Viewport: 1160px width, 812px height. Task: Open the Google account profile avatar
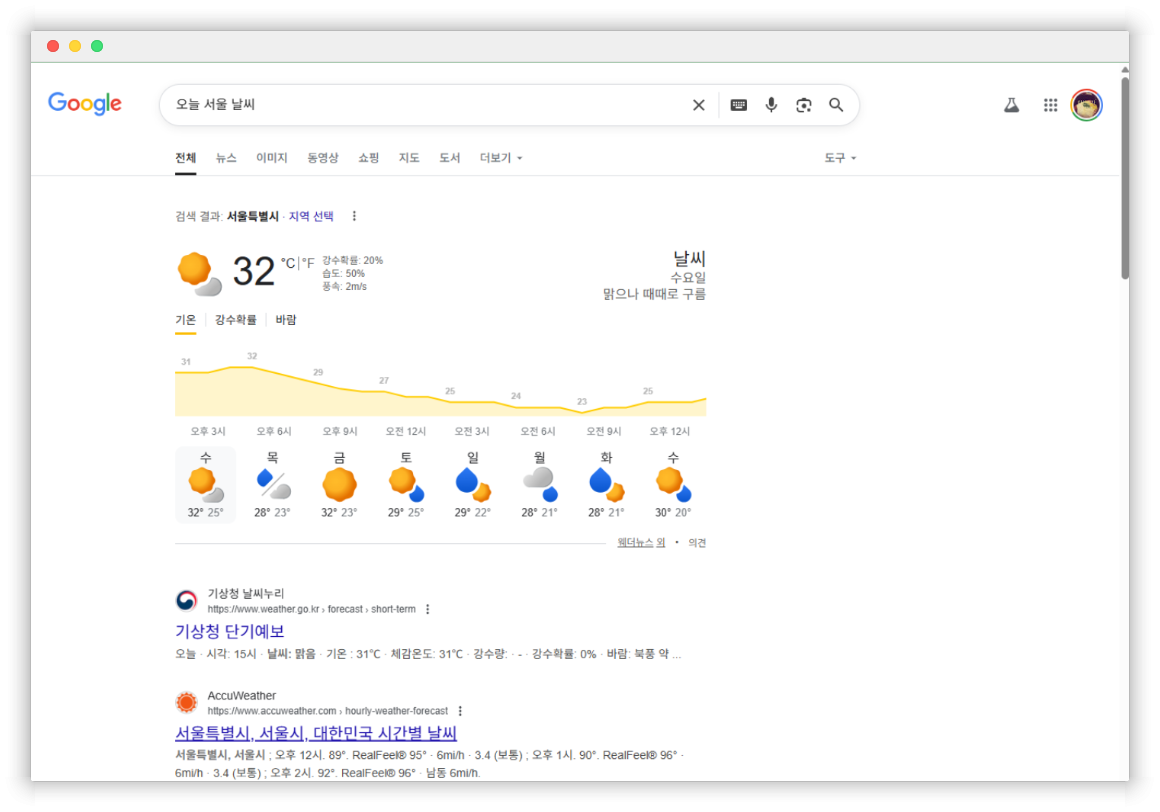click(x=1086, y=105)
